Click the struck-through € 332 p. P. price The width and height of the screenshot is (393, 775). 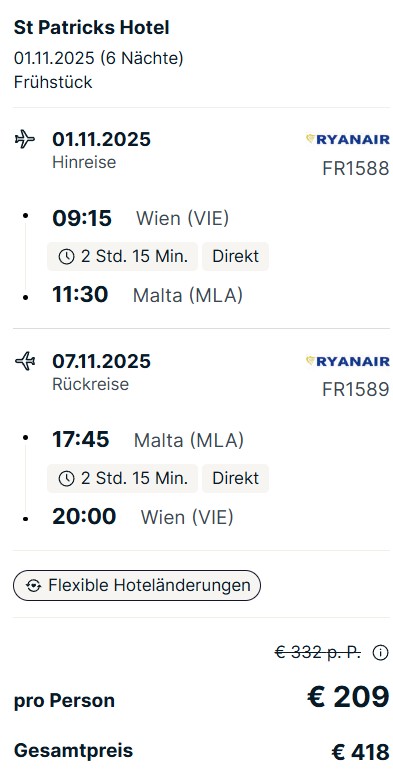(x=318, y=653)
